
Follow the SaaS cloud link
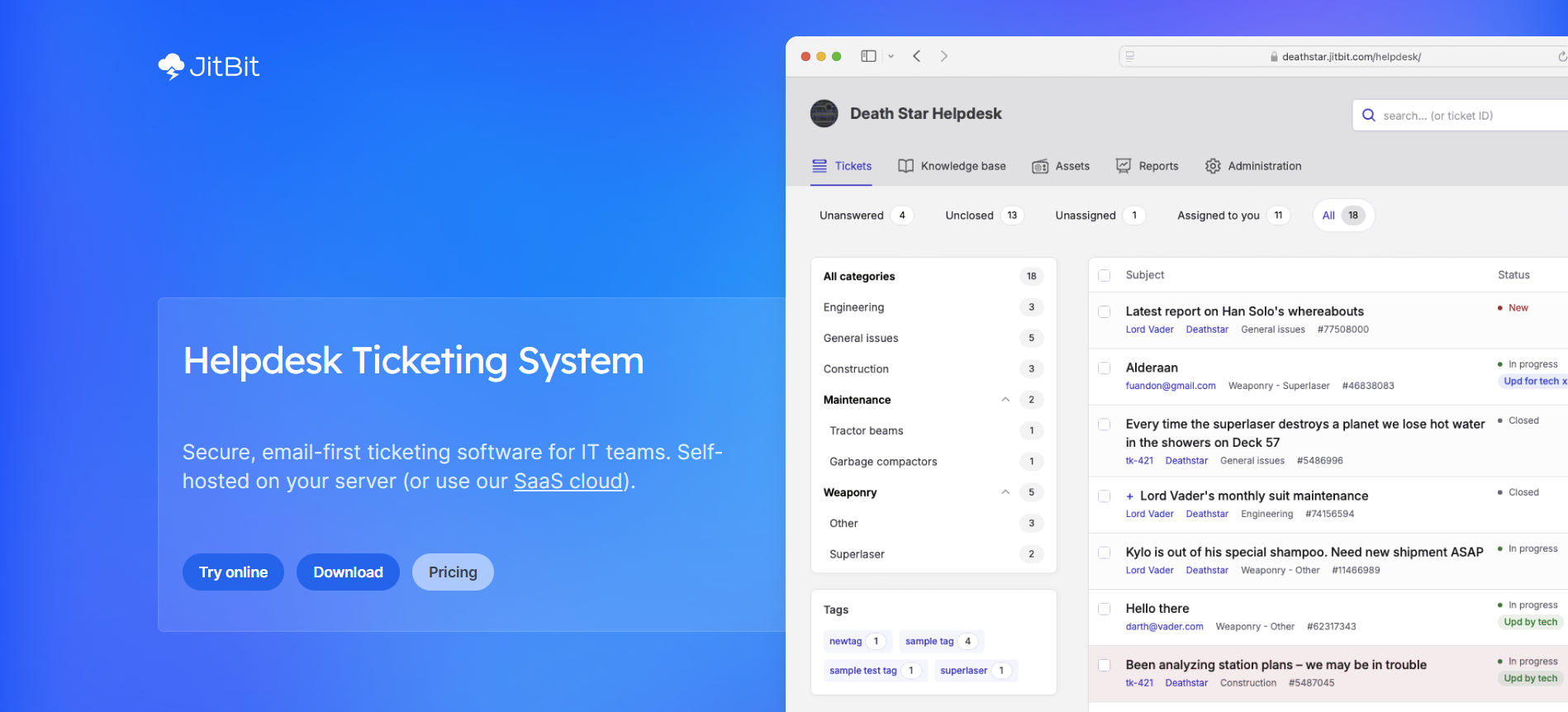(568, 481)
